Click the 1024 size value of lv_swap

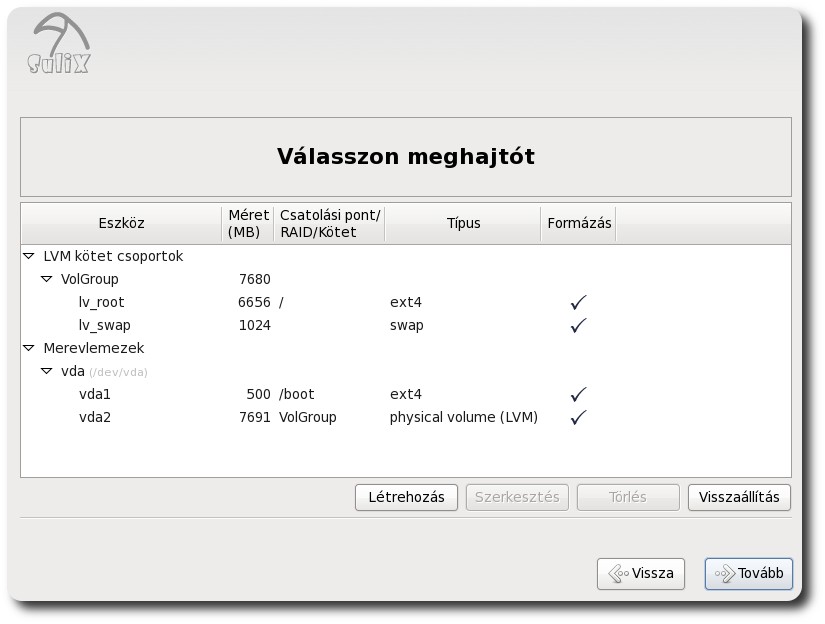point(255,325)
